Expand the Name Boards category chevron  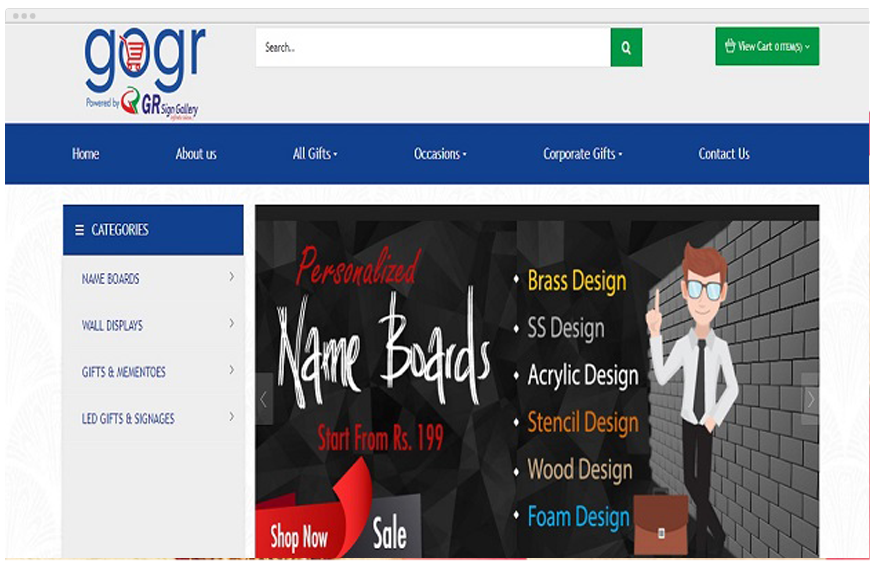tap(231, 277)
